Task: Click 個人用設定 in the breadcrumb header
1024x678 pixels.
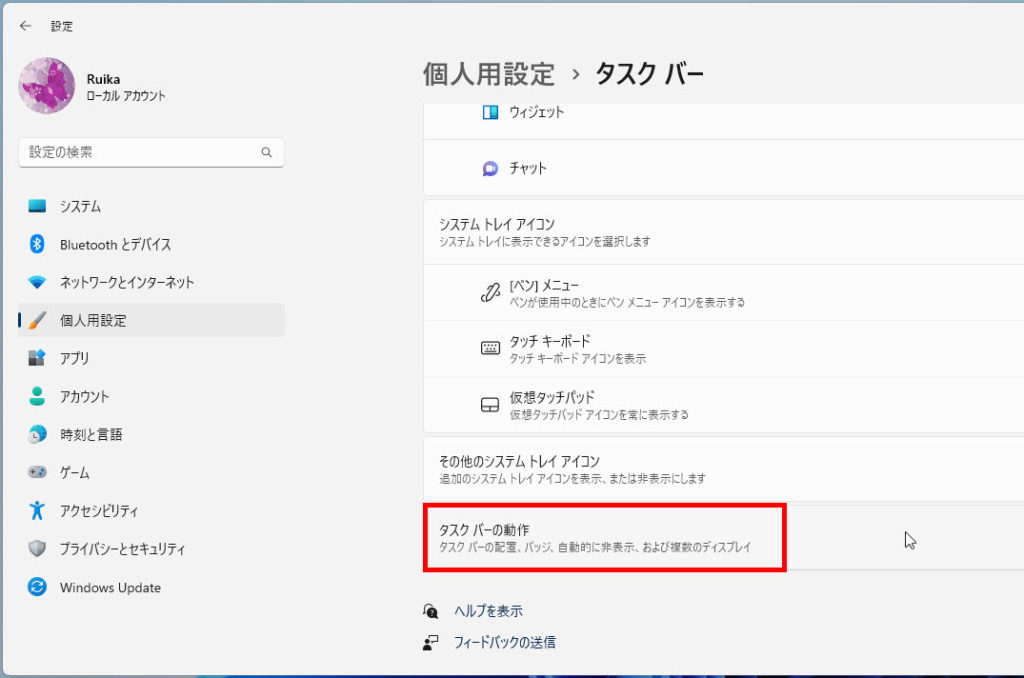Action: coord(488,73)
